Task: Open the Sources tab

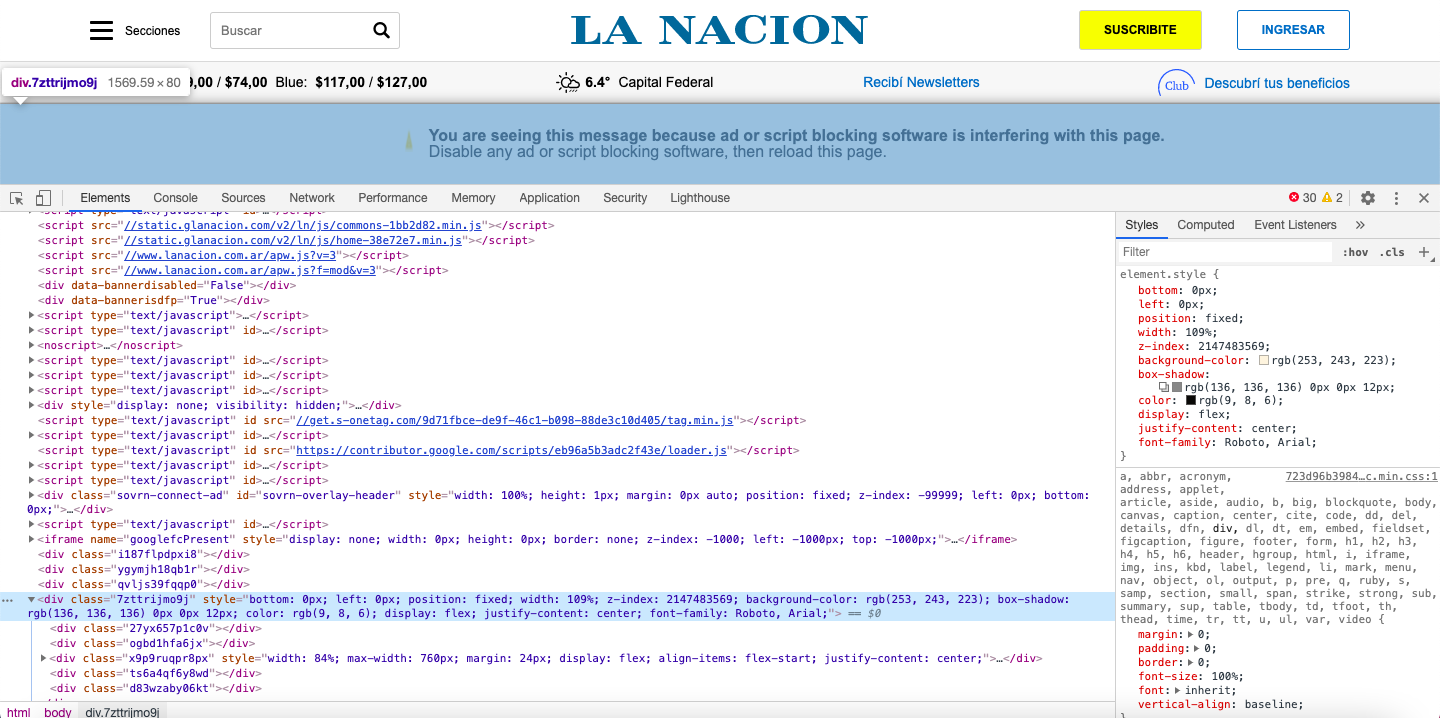Action: tap(243, 198)
